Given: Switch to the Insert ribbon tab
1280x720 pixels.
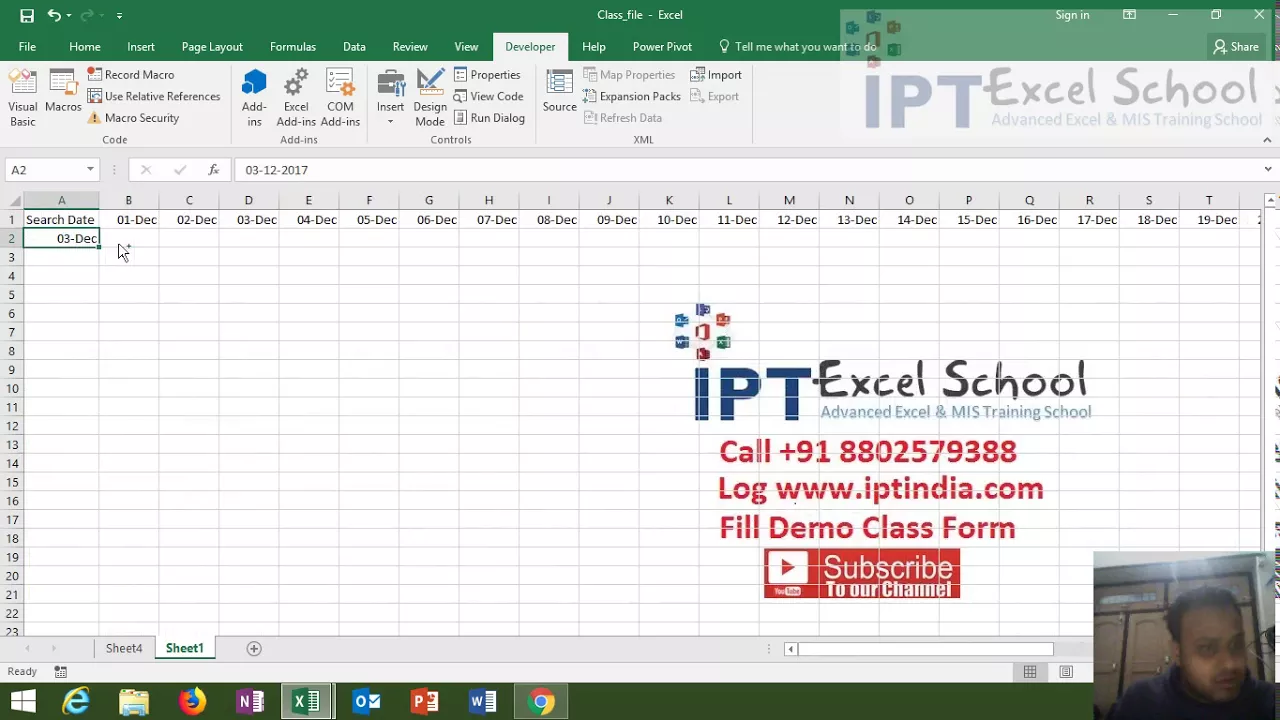Looking at the screenshot, I should click(141, 47).
